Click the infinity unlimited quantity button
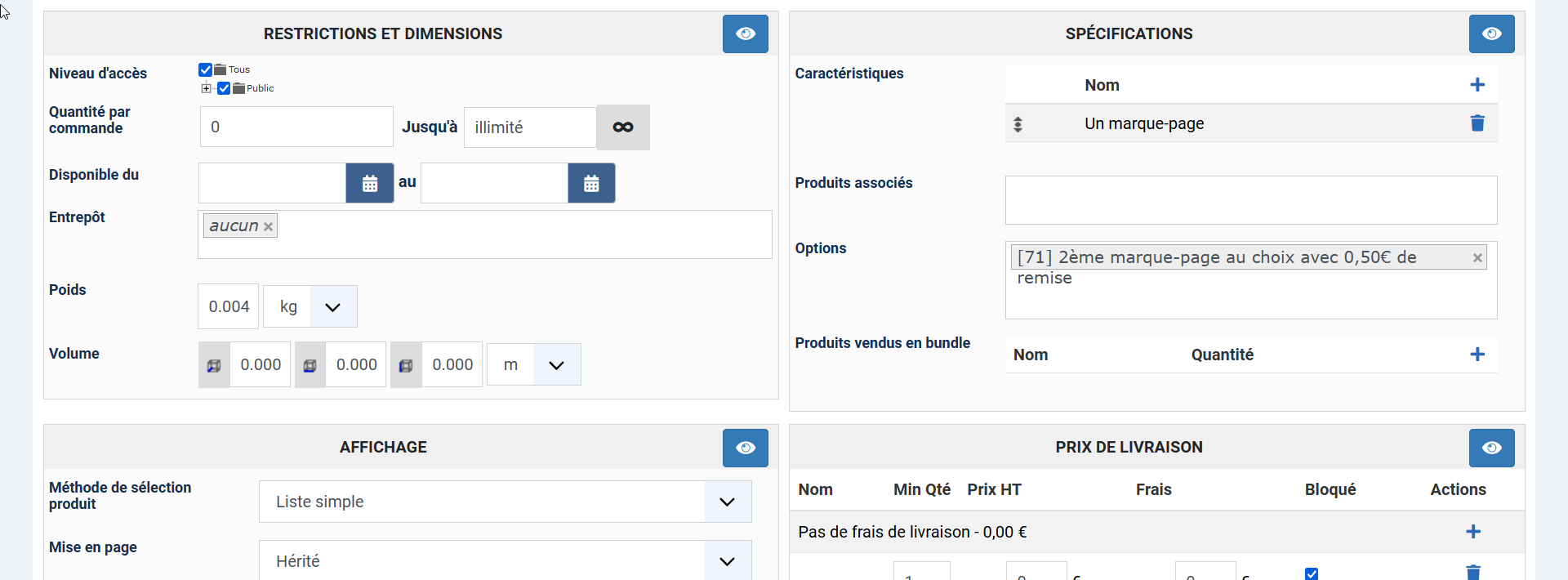1568x580 pixels. [623, 127]
